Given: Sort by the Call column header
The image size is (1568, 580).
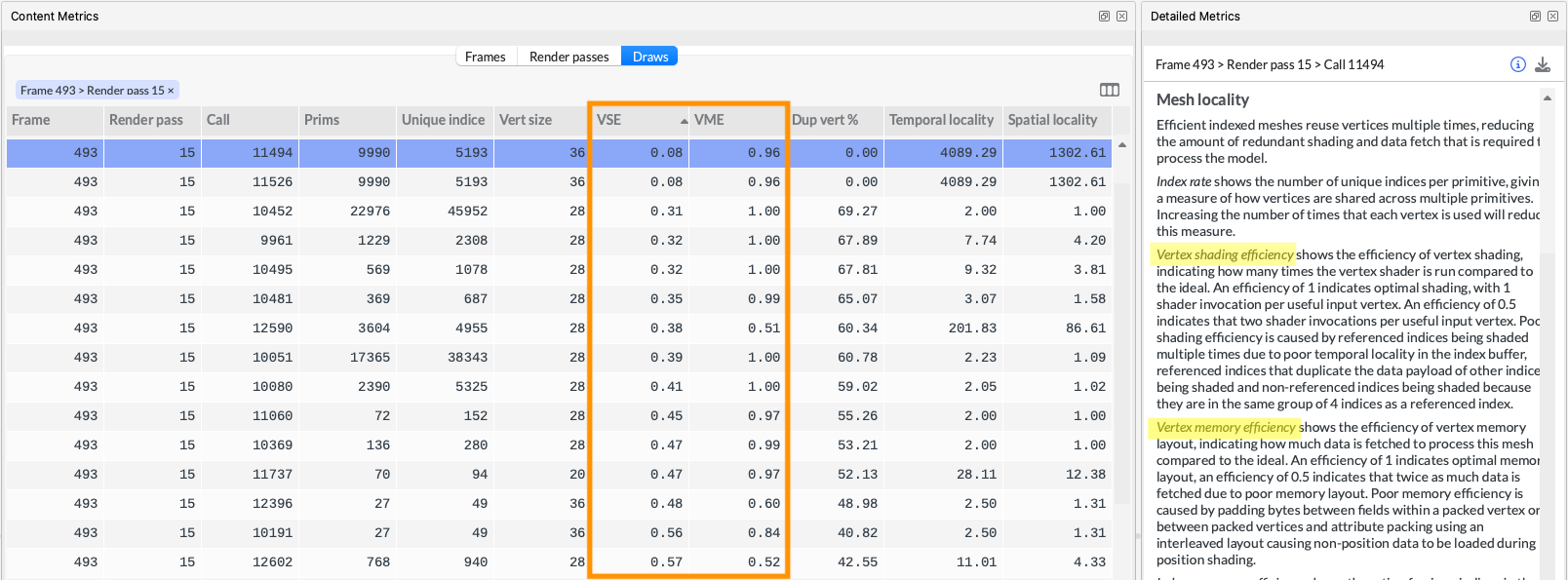Looking at the screenshot, I should click(250, 120).
